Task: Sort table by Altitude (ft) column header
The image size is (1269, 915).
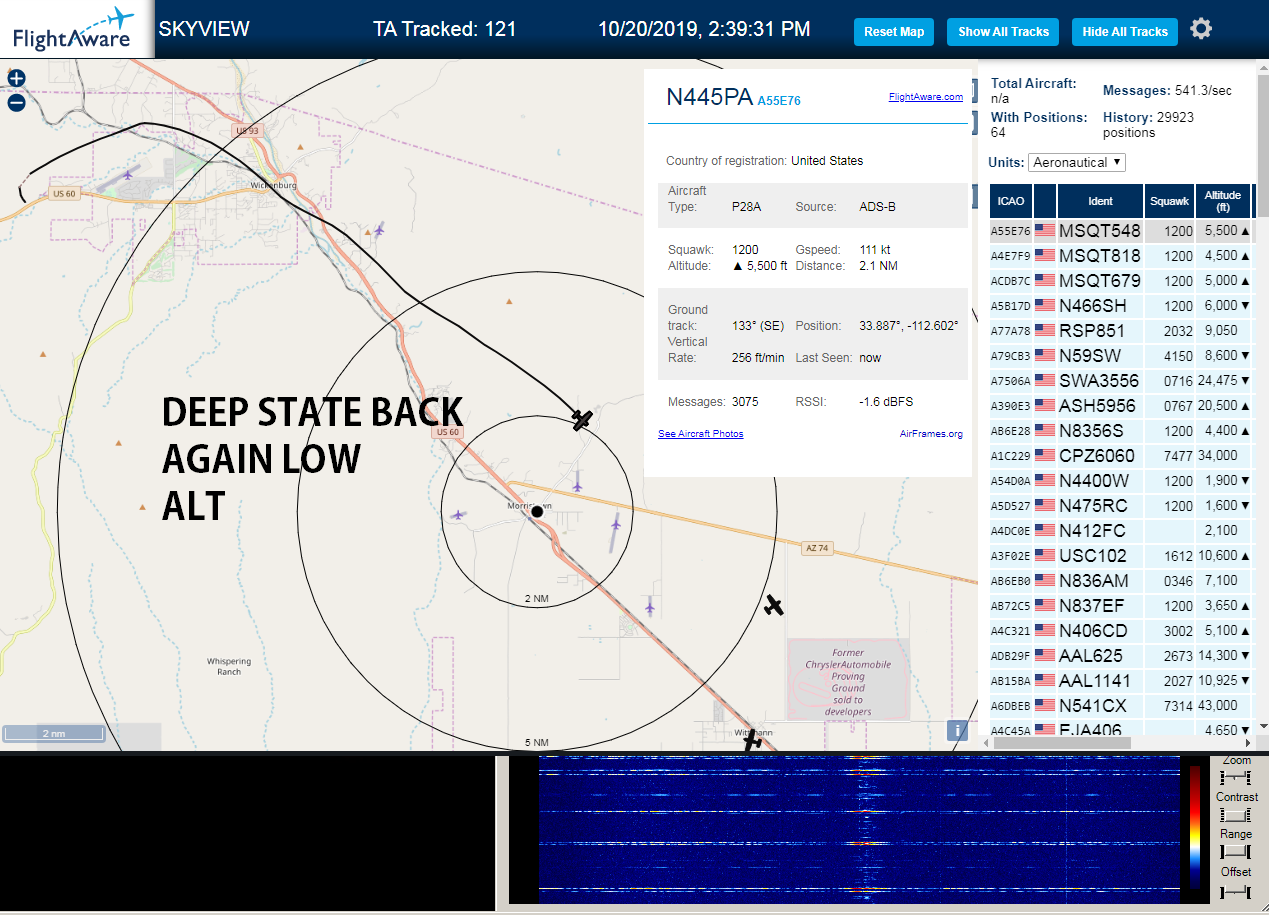Action: (1222, 201)
